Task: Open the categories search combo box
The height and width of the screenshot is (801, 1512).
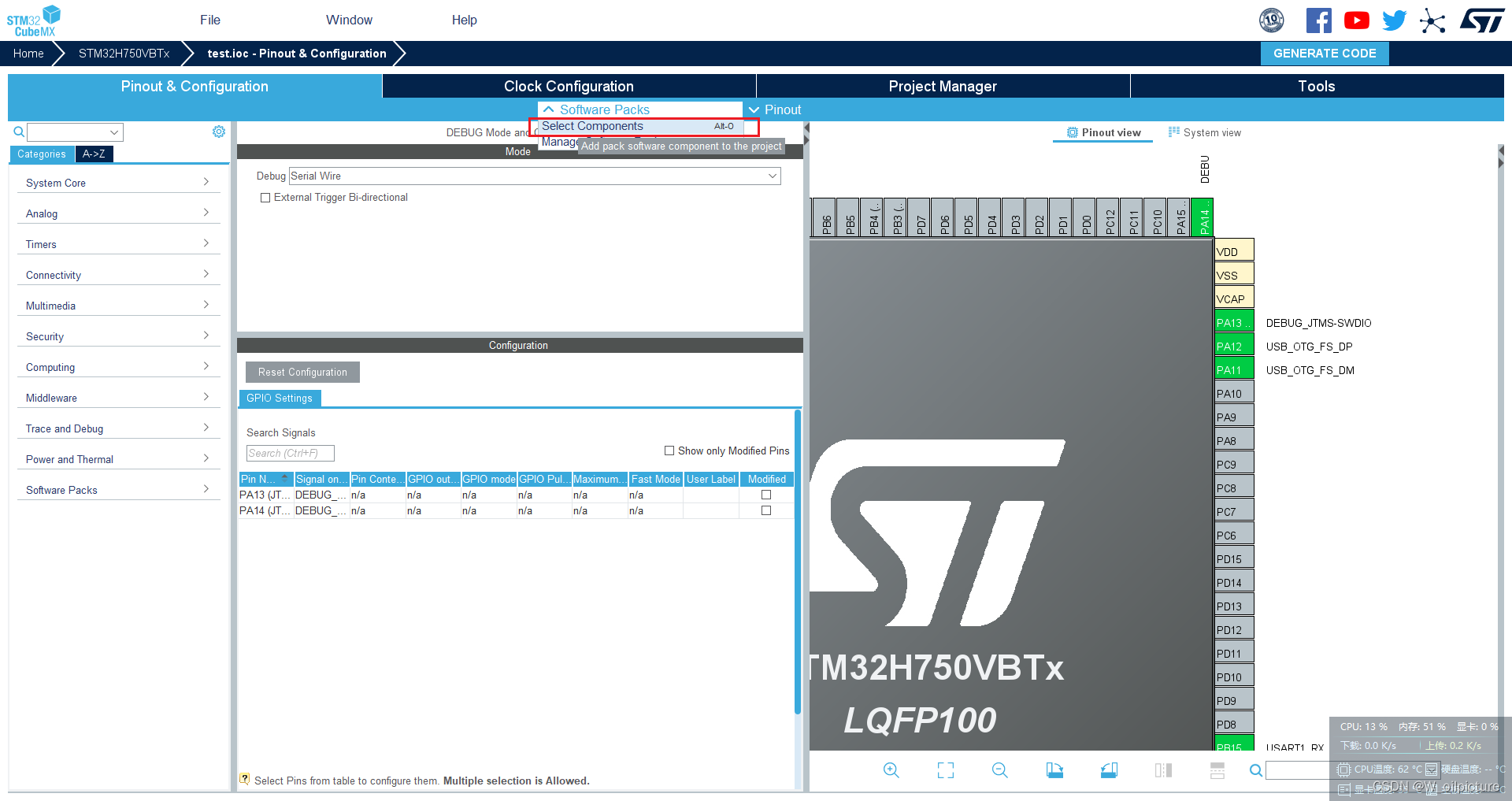Action: click(x=75, y=132)
